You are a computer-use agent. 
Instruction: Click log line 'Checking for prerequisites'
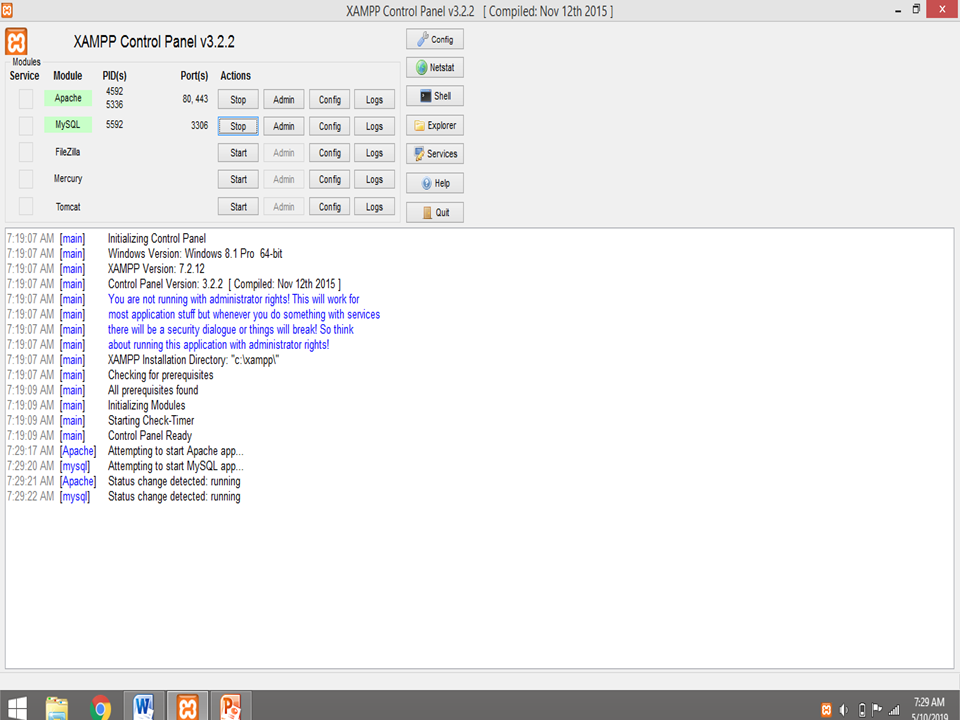(x=160, y=375)
